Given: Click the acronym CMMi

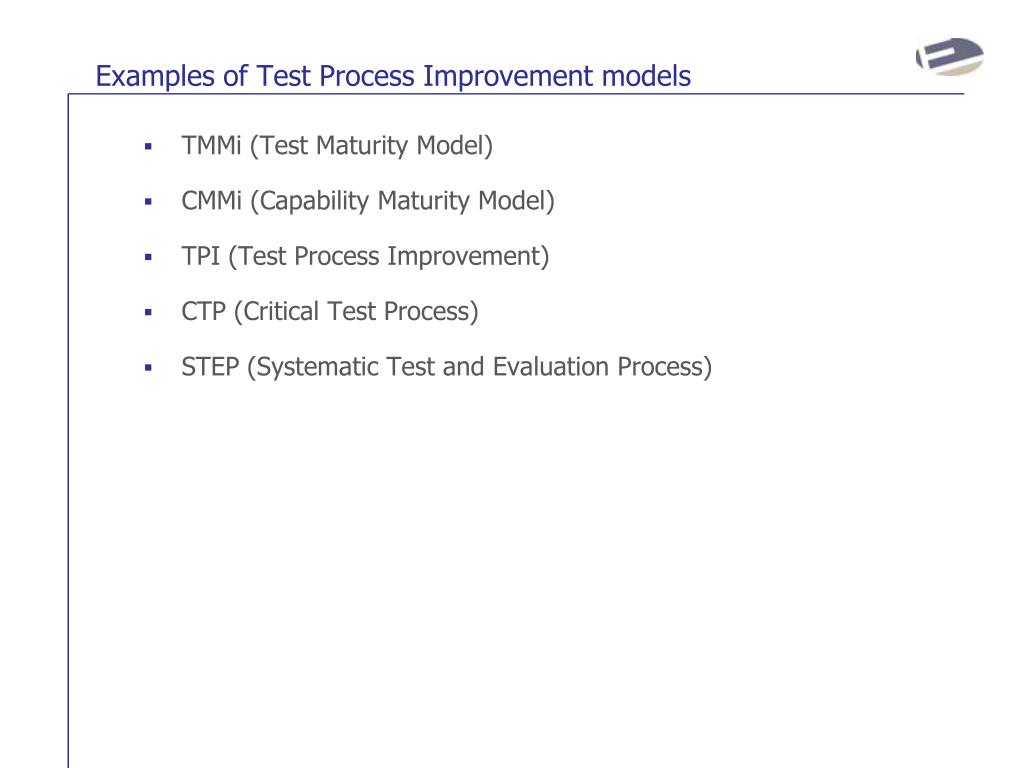Looking at the screenshot, I should tap(212, 200).
